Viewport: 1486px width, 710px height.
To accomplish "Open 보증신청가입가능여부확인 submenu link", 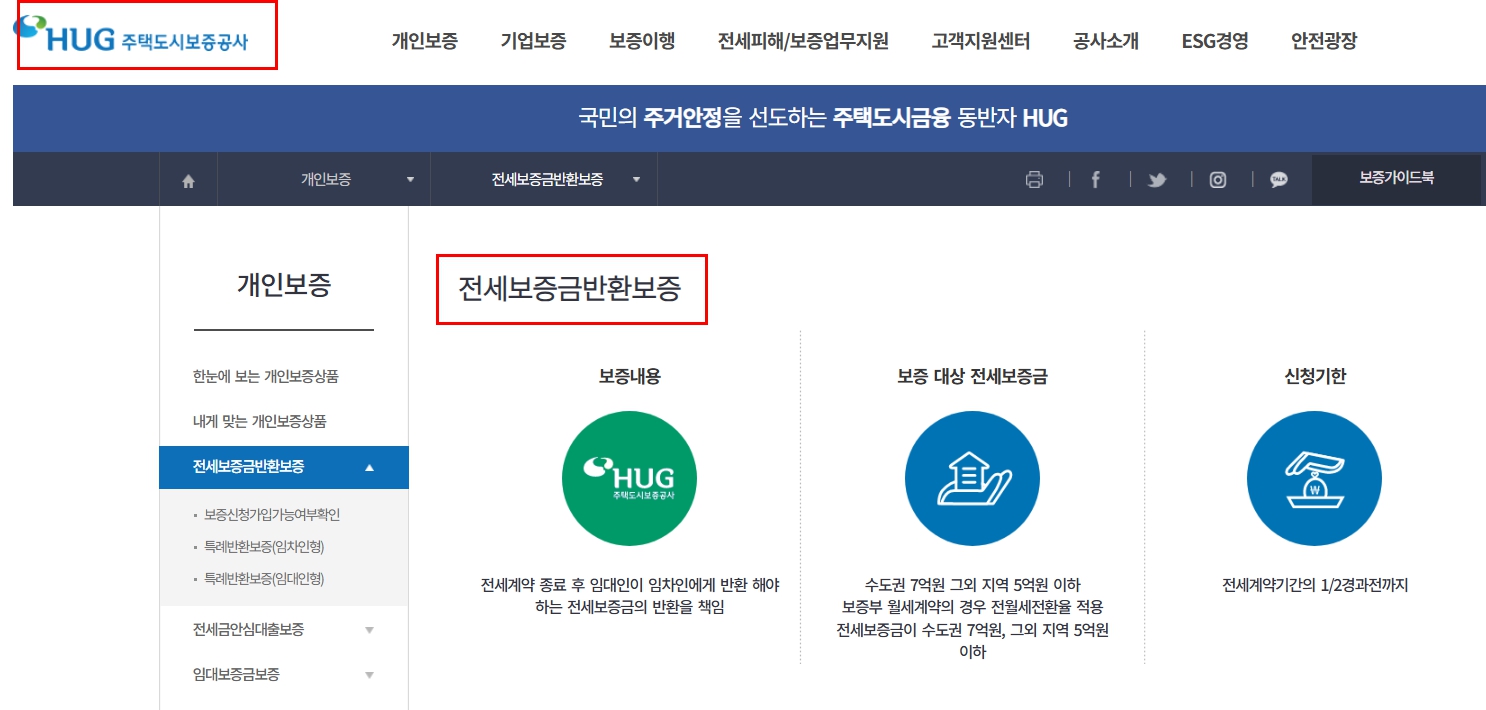I will [272, 515].
